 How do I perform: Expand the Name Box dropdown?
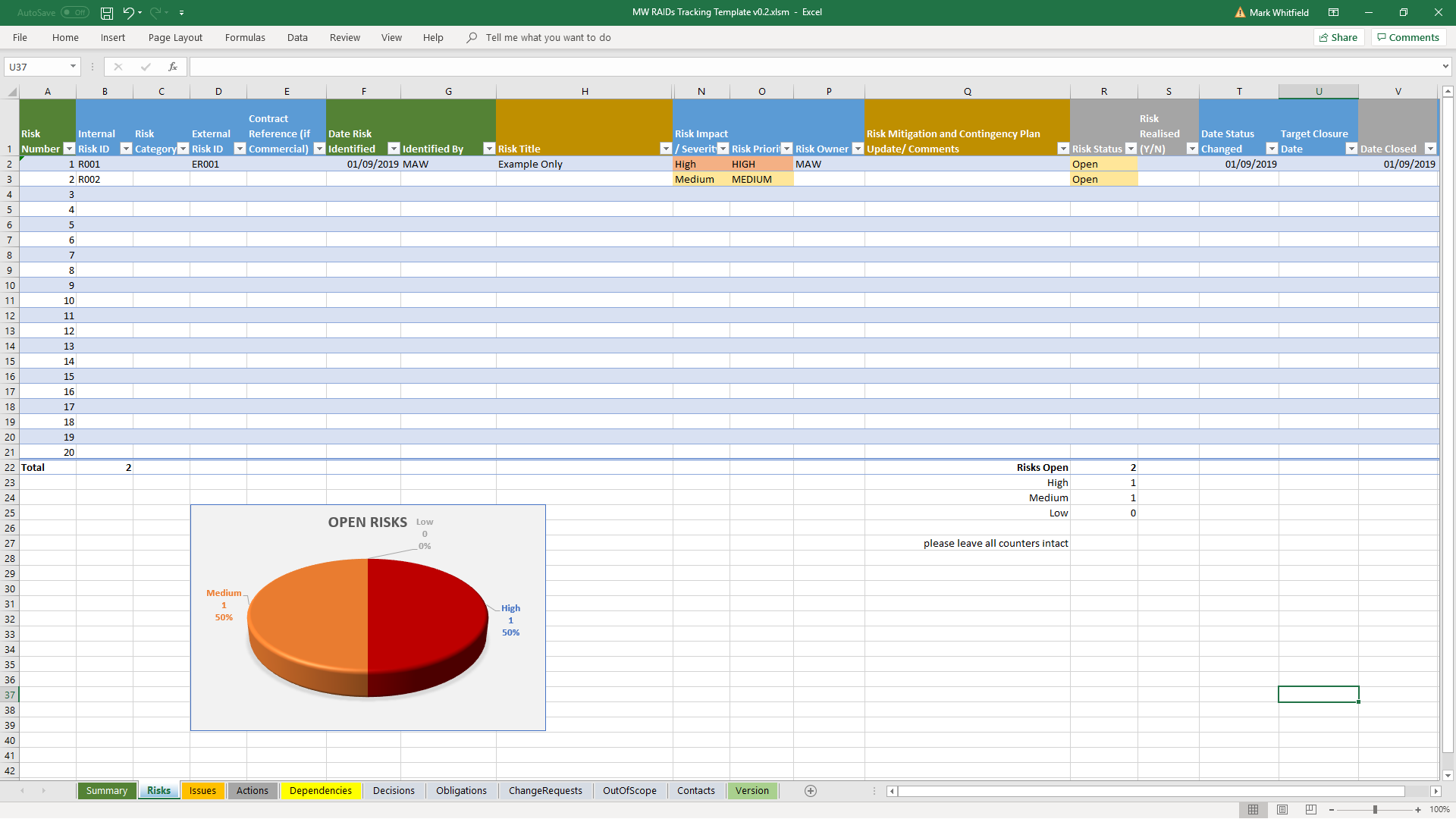tap(73, 67)
